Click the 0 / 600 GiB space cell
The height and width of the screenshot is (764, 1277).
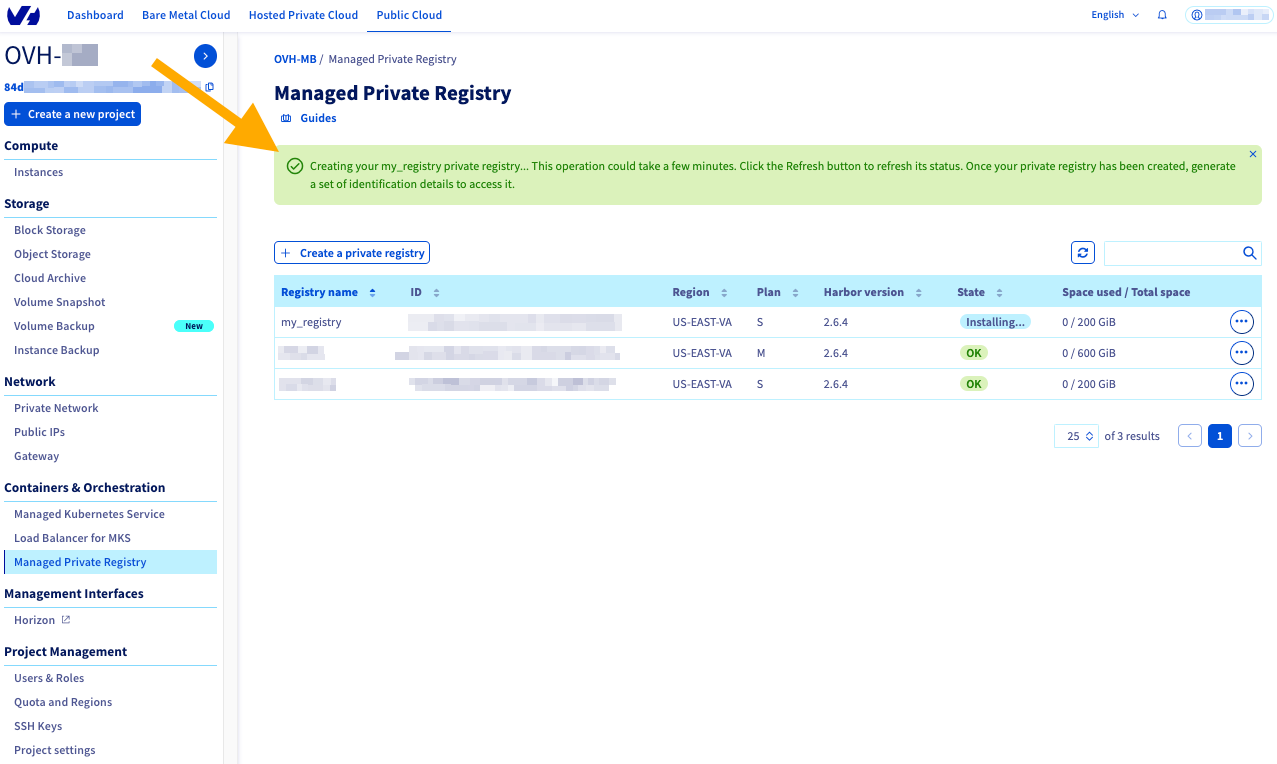pos(1089,353)
